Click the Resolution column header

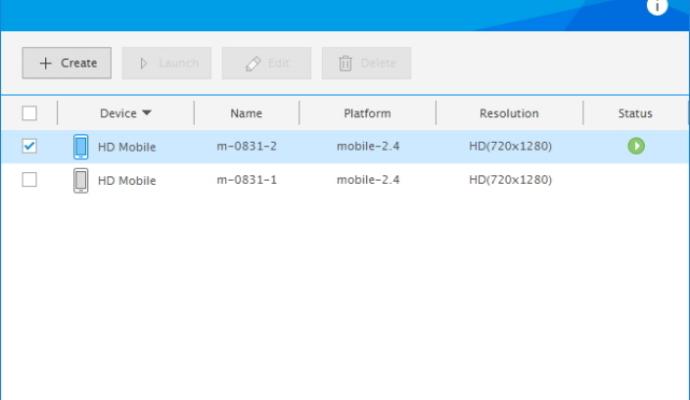[x=509, y=113]
